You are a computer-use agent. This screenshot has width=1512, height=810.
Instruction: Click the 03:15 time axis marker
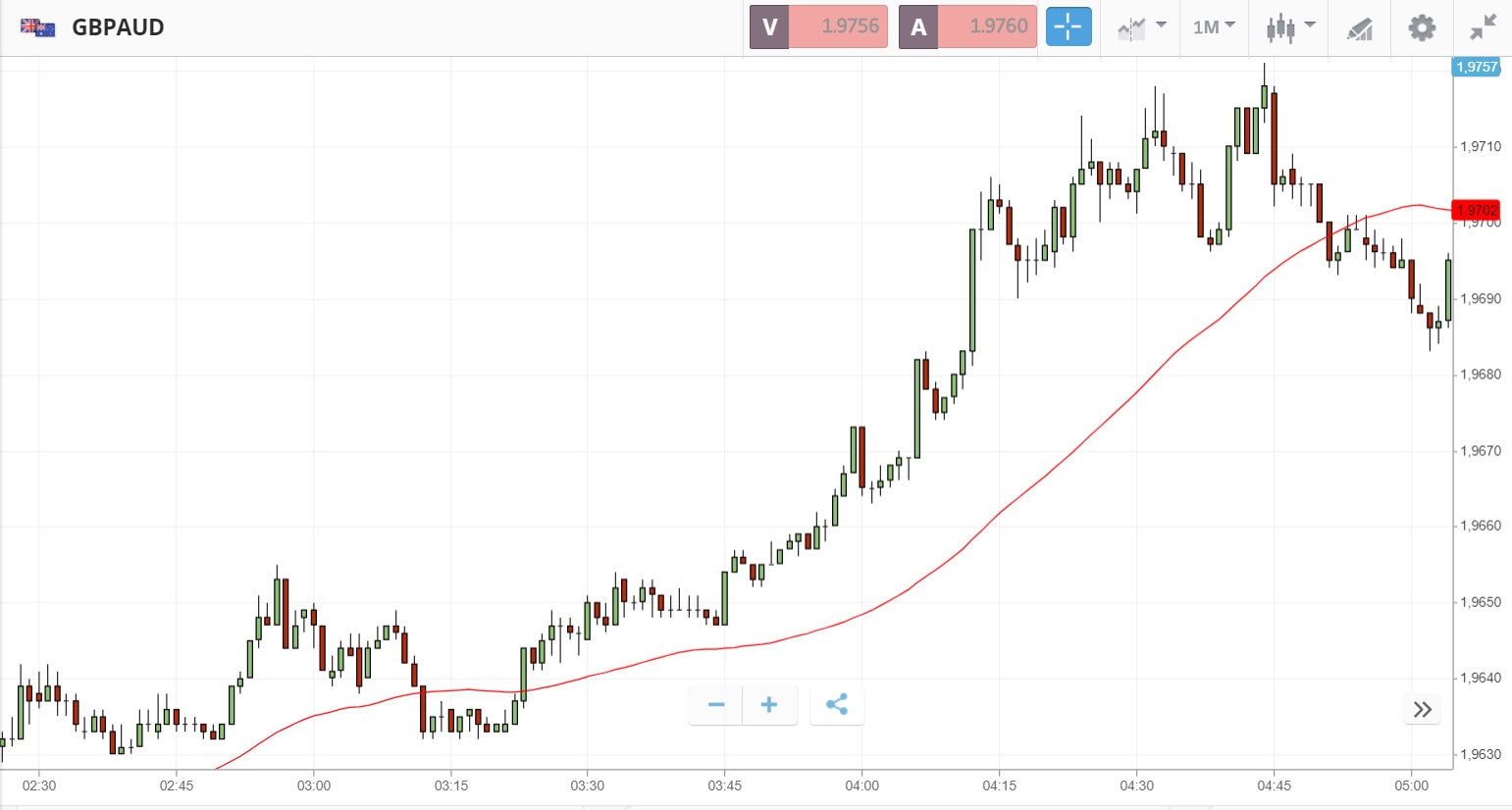(x=450, y=785)
